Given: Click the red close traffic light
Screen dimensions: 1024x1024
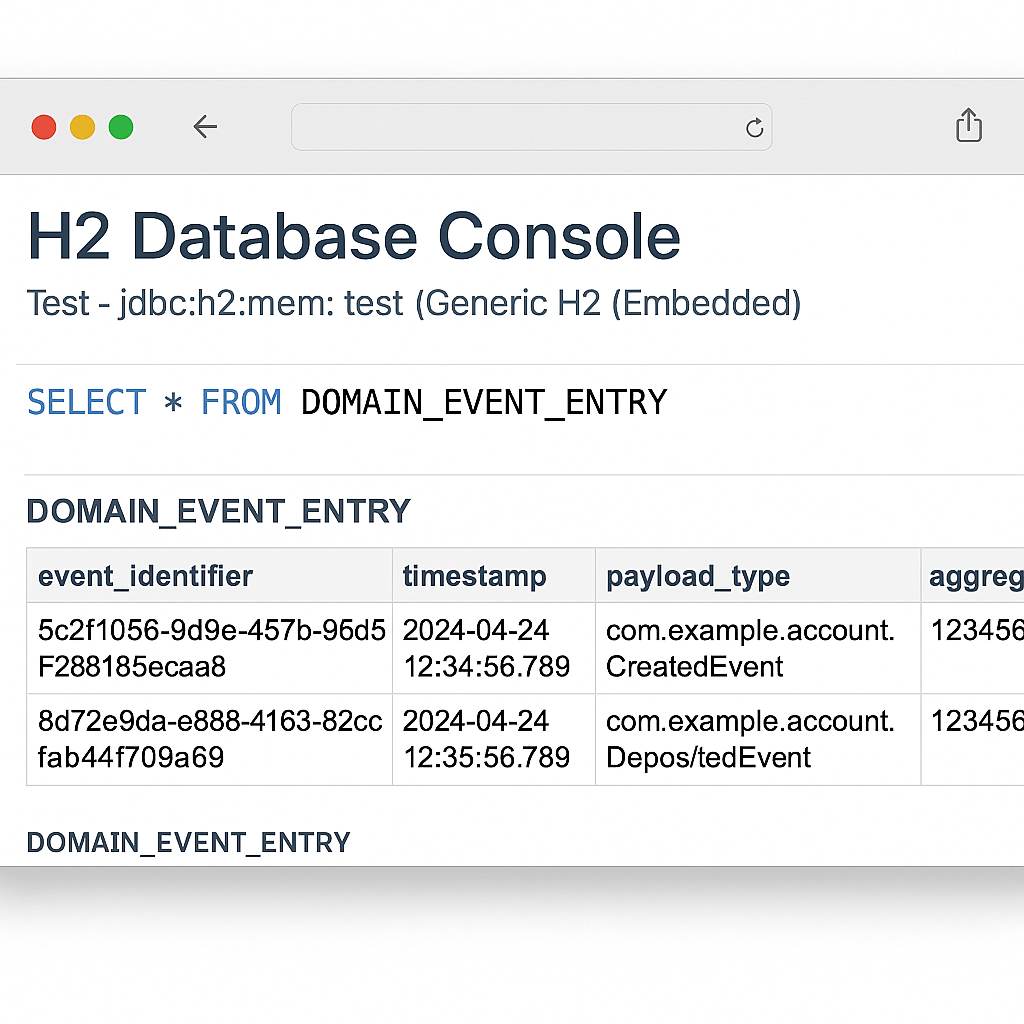Looking at the screenshot, I should point(42,127).
